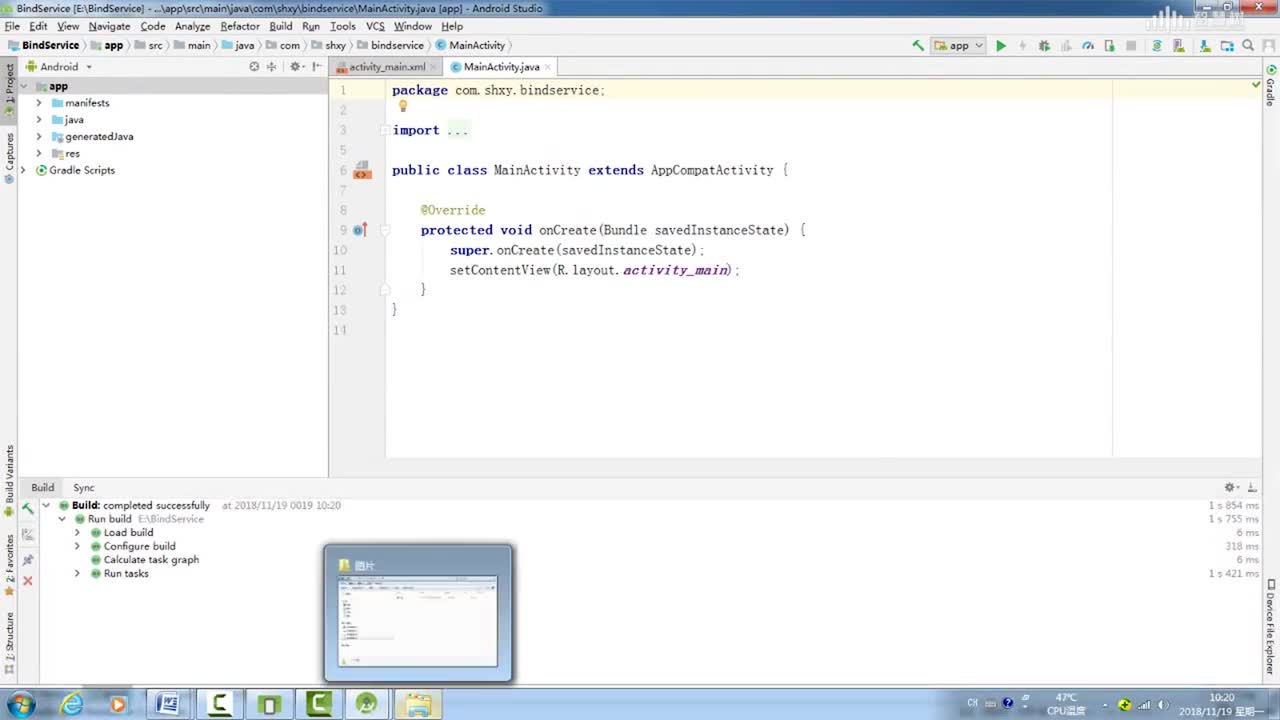Image resolution: width=1280 pixels, height=720 pixels.
Task: Toggle the Favorites side tool window
Action: tap(9, 565)
